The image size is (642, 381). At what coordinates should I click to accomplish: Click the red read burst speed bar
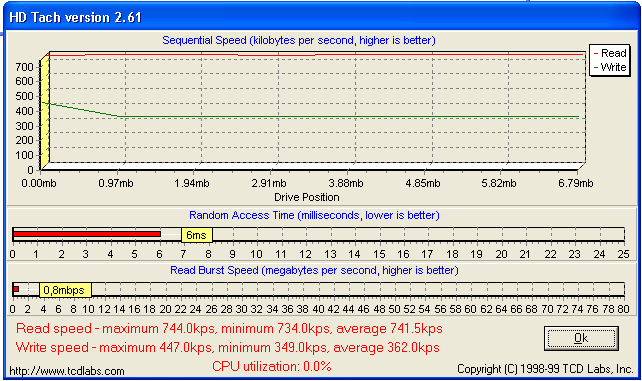click(x=16, y=289)
